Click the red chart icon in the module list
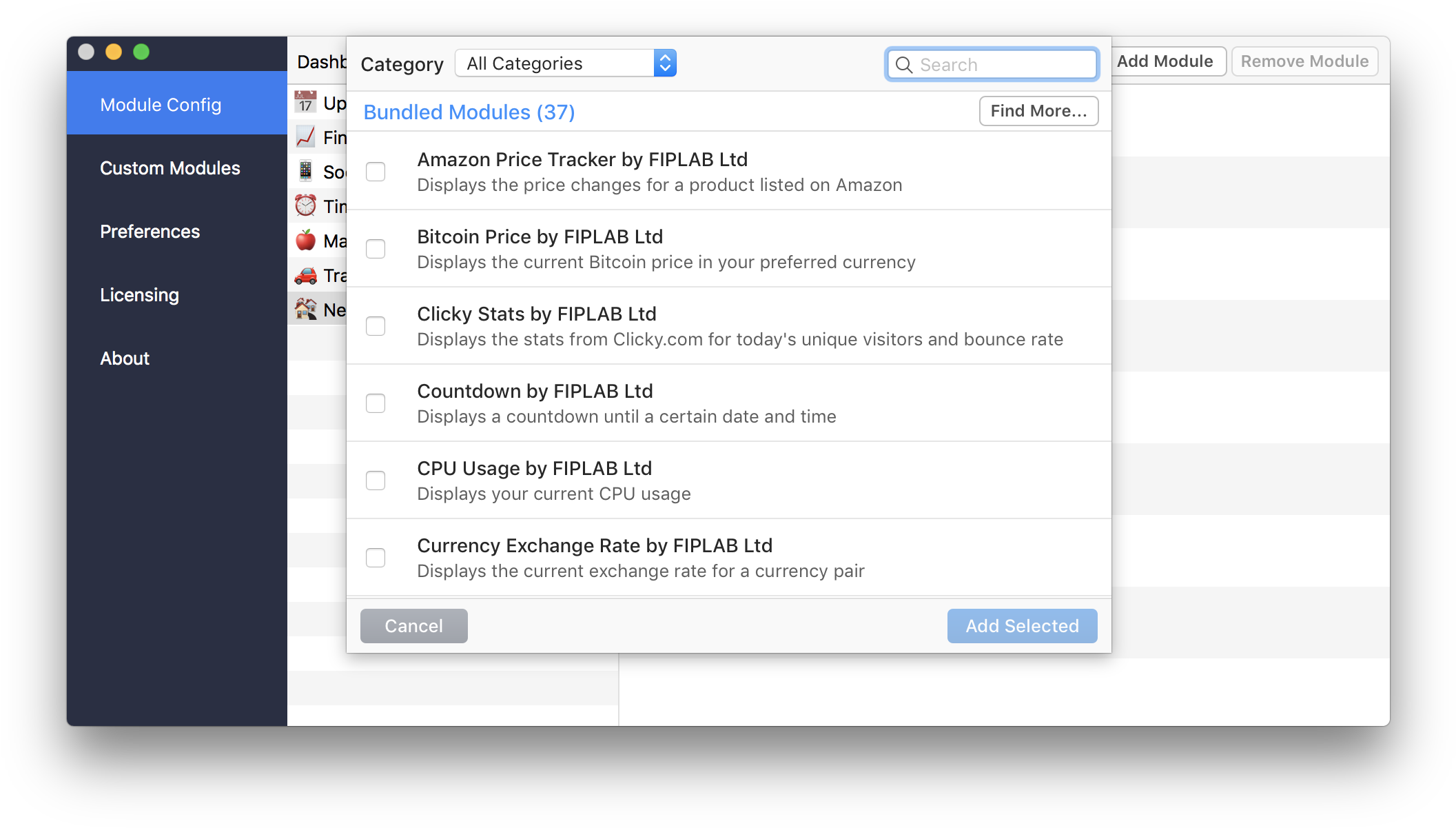The image size is (1456, 828). (305, 137)
